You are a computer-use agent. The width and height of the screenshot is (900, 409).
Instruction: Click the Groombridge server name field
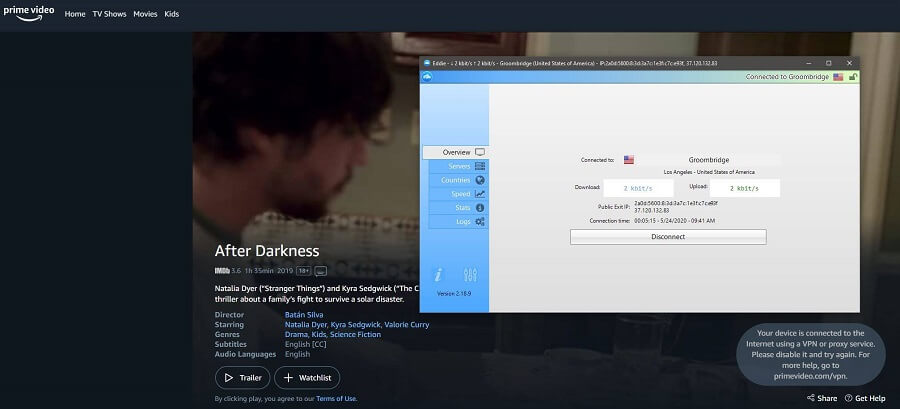[708, 160]
